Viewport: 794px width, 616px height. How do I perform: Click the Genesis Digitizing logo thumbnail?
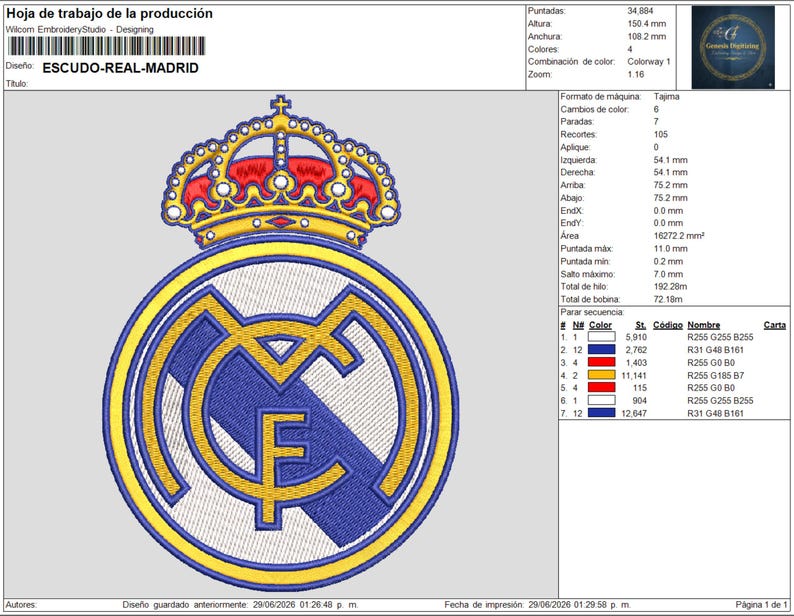pyautogui.click(x=733, y=47)
